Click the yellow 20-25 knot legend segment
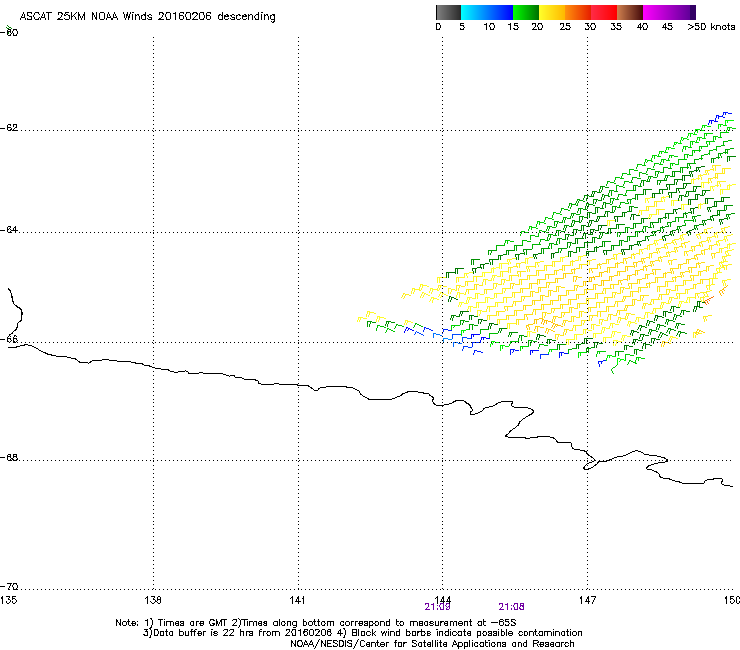The height and width of the screenshot is (650, 740). (552, 12)
